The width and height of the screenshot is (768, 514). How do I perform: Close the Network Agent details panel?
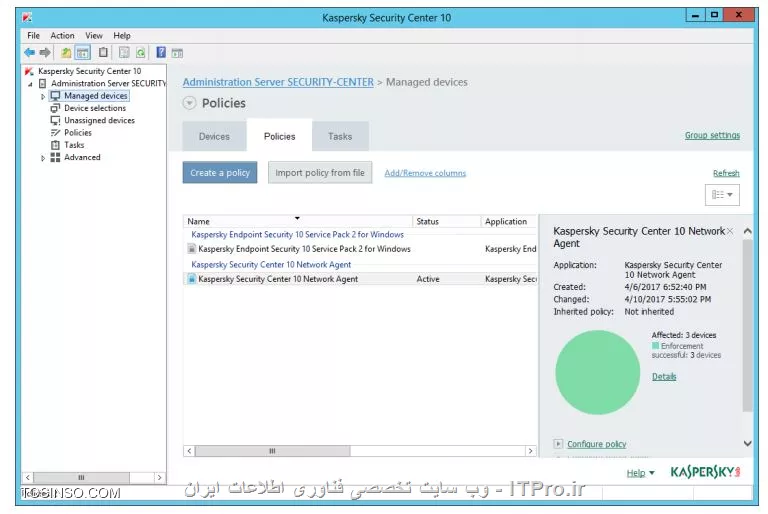click(x=730, y=231)
